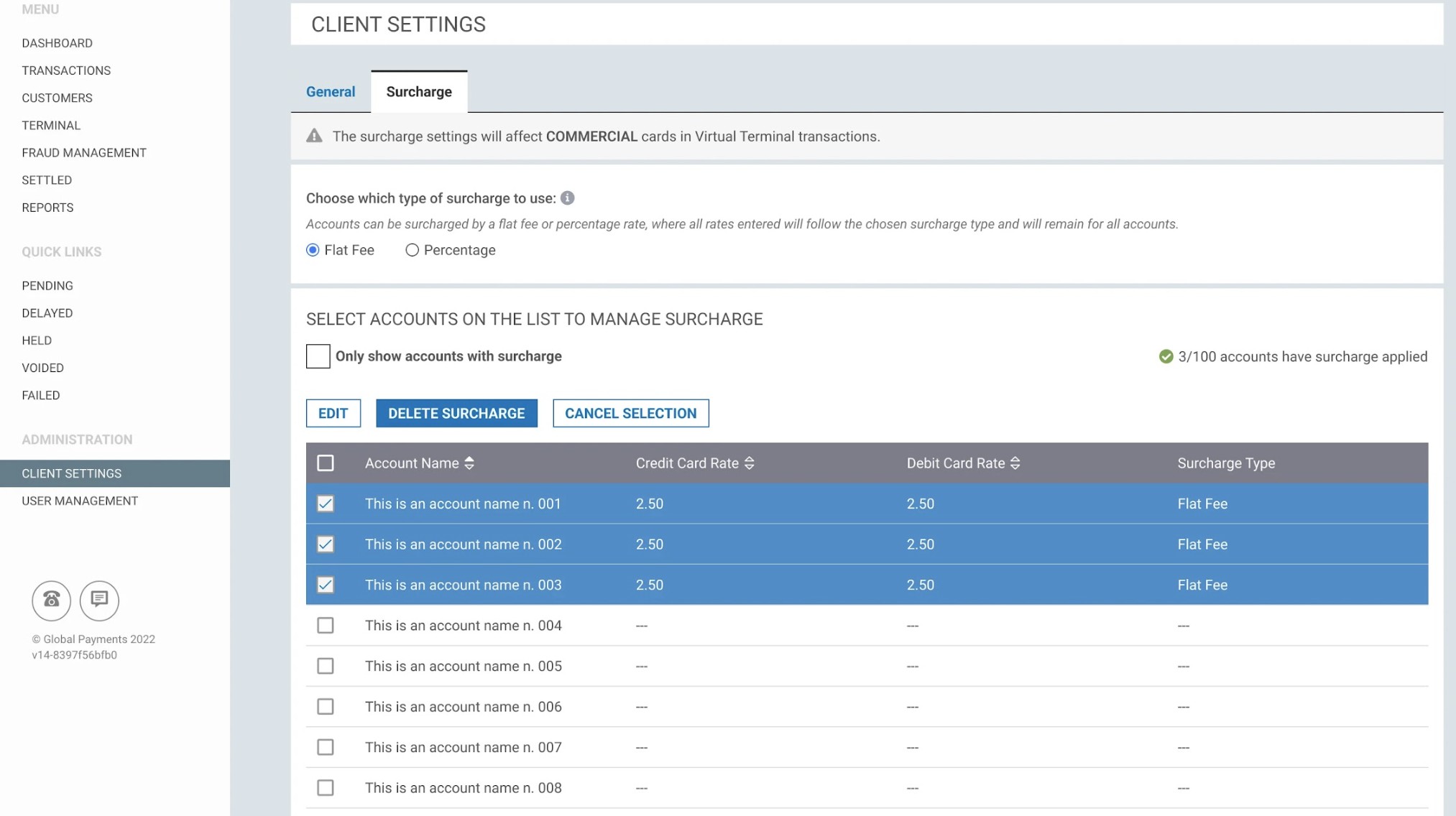Click the warning triangle icon

pyautogui.click(x=314, y=136)
